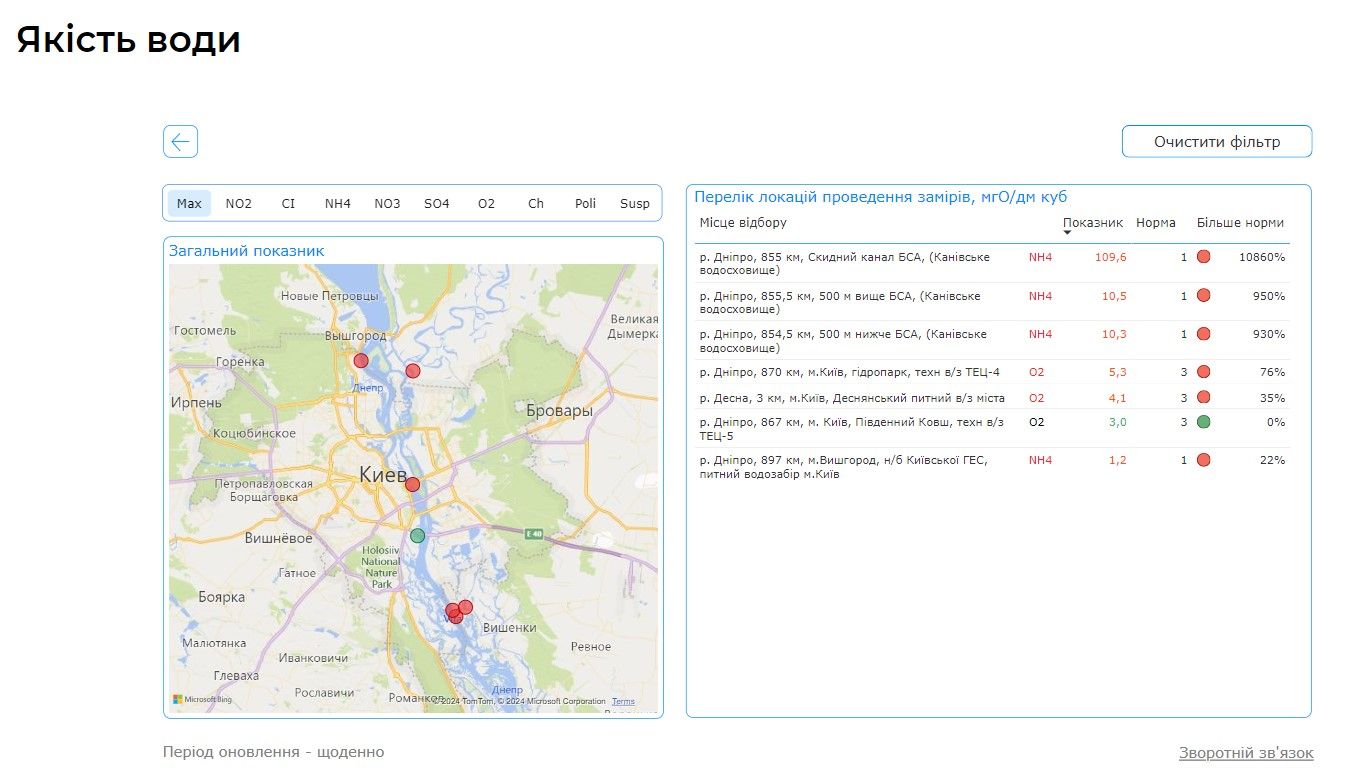The image size is (1353, 770).
Task: Sort by Більше норми column header
Action: (x=1240, y=223)
